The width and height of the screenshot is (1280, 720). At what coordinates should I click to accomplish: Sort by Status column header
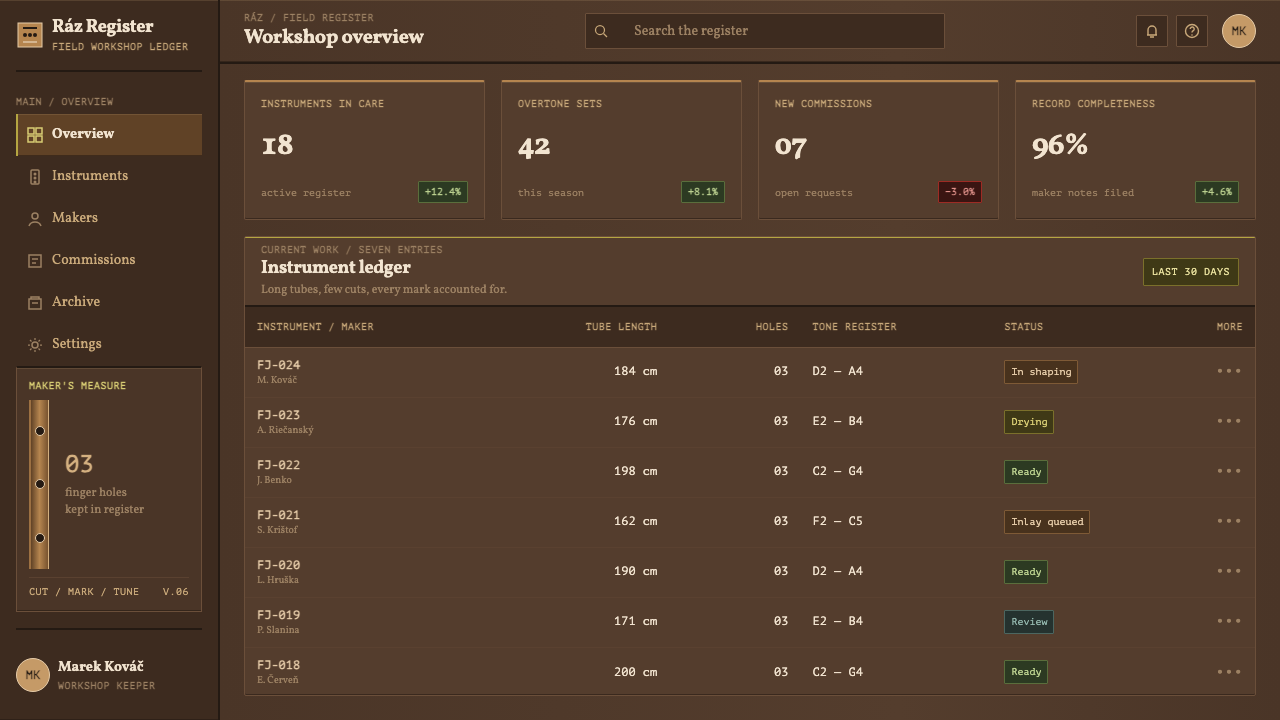click(1023, 327)
